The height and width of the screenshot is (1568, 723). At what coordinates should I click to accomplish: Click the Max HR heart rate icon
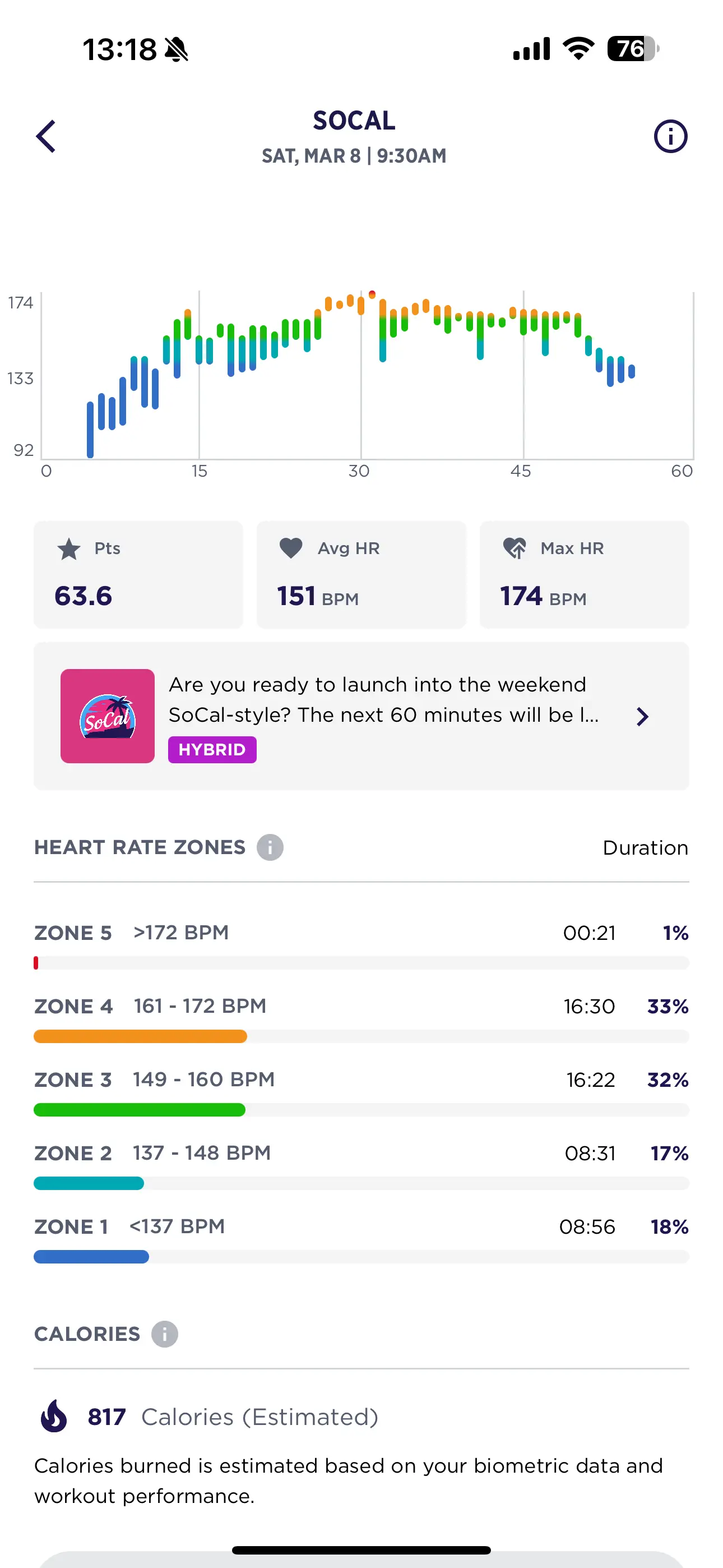[515, 548]
